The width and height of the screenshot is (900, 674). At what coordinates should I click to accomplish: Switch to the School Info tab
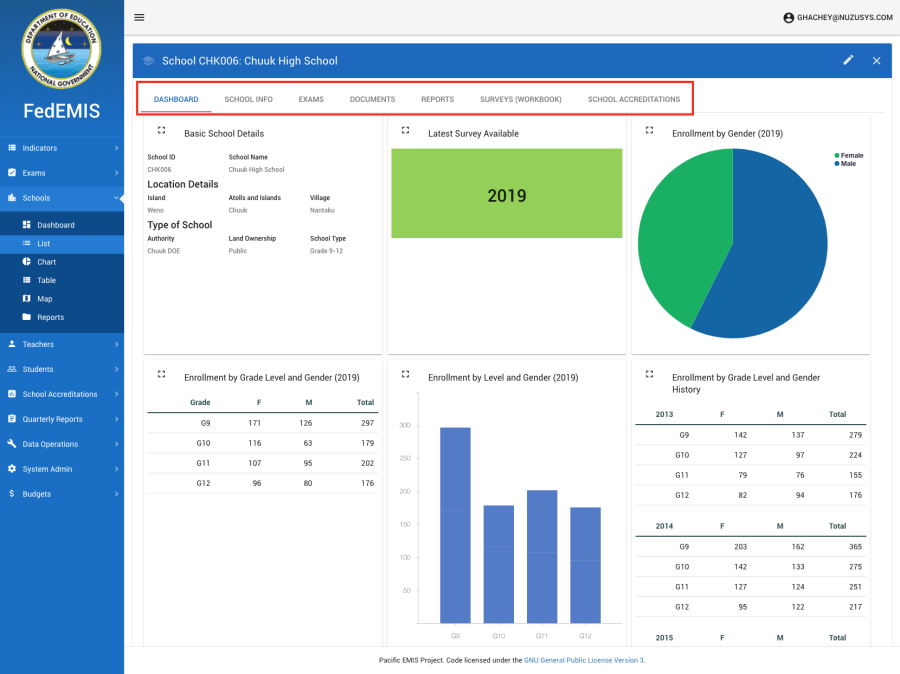click(x=248, y=100)
